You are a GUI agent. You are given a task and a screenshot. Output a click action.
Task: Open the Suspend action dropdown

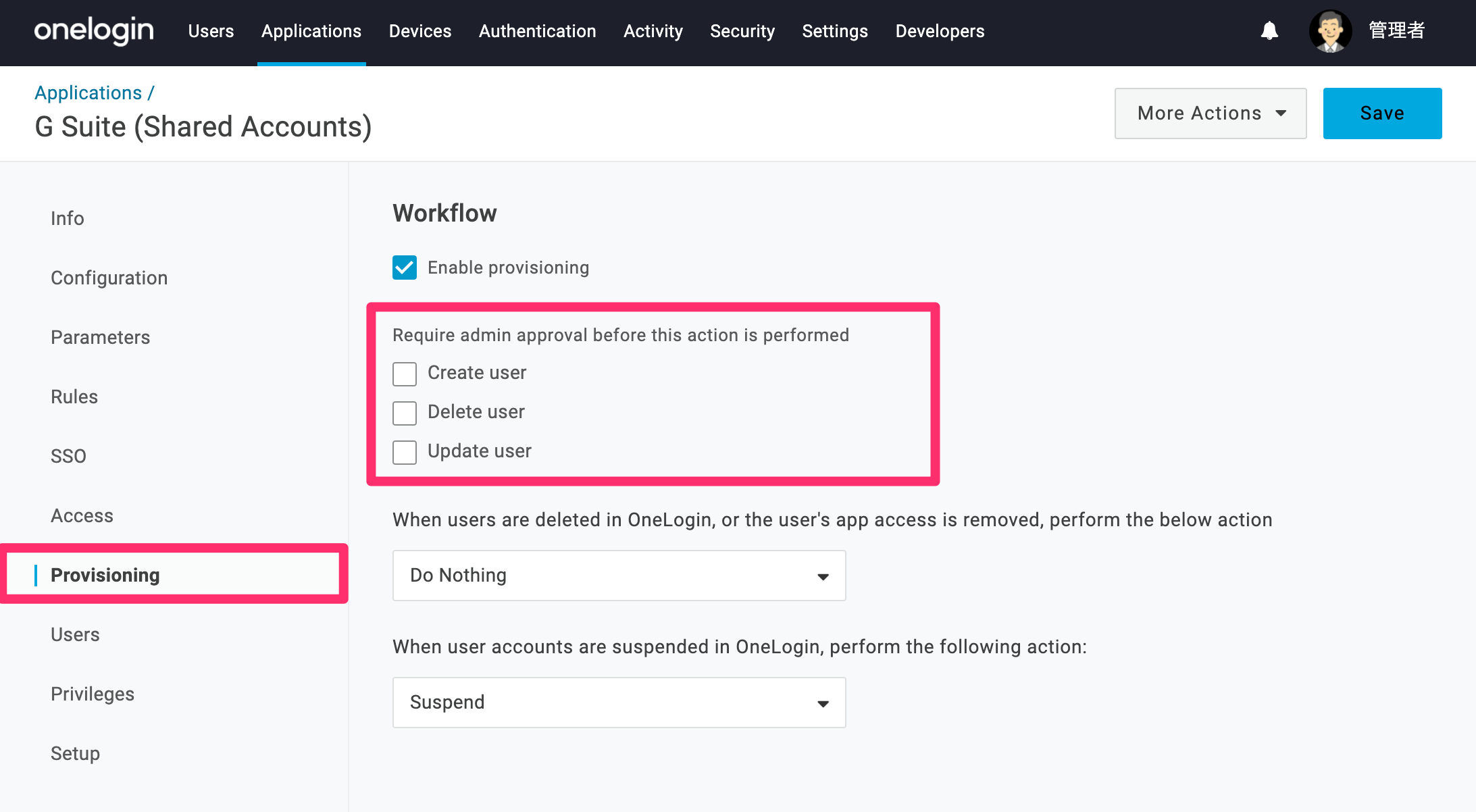point(619,703)
